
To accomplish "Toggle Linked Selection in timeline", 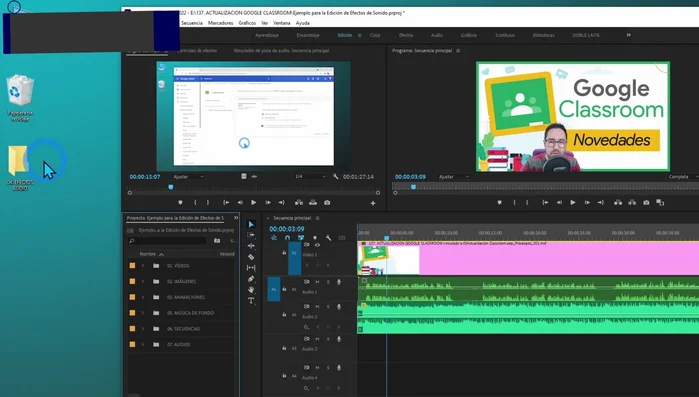I will pos(301,238).
